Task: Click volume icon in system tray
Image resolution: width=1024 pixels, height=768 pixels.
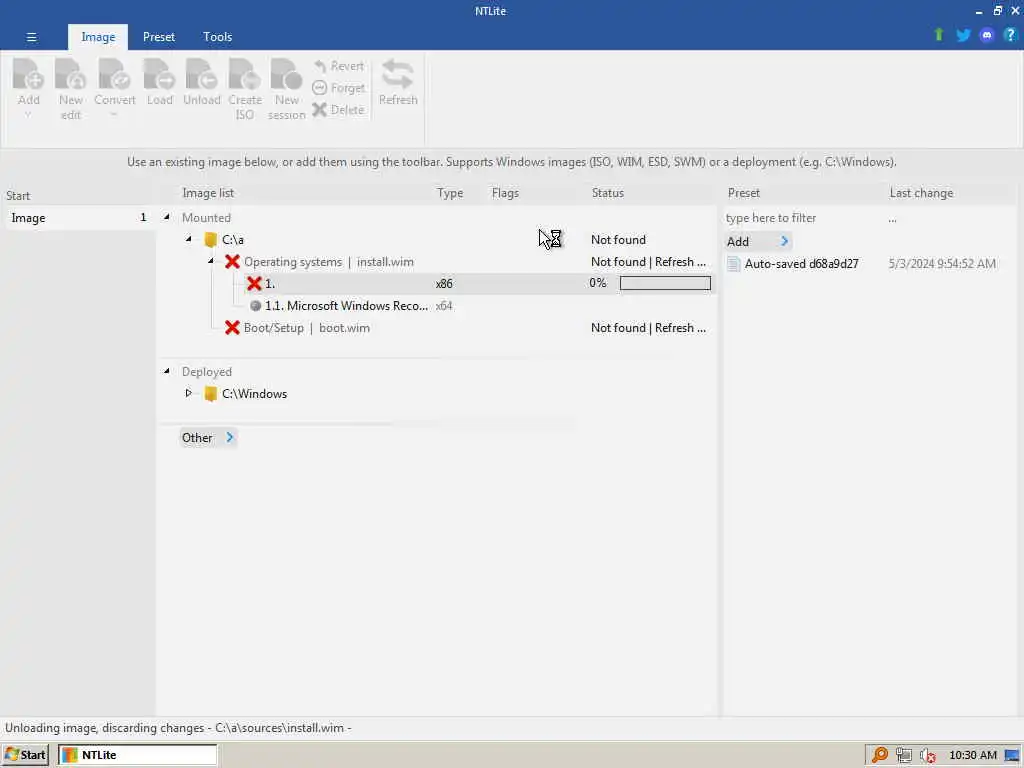Action: click(927, 756)
